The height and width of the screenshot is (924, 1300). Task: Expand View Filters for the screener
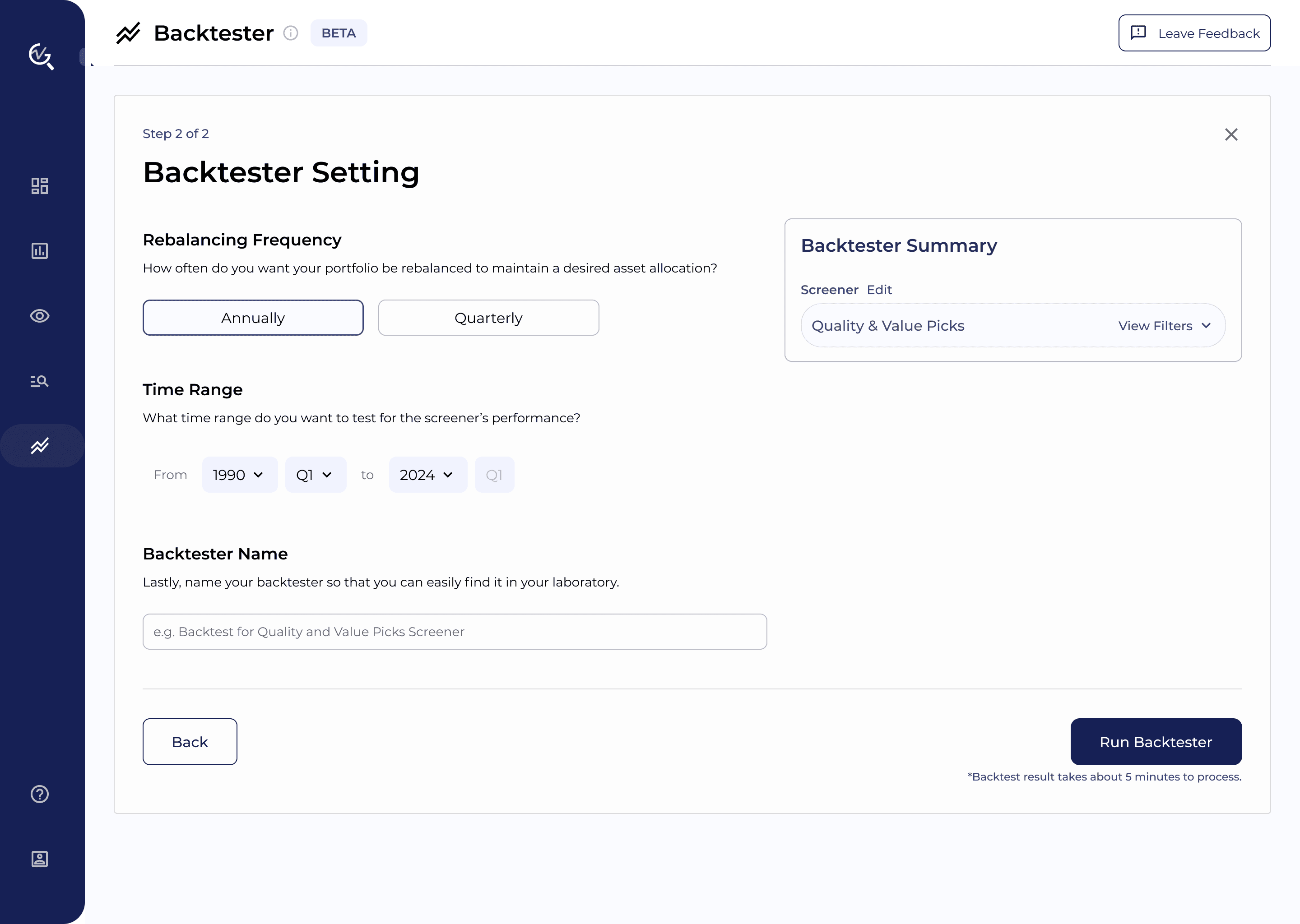pyautogui.click(x=1164, y=326)
